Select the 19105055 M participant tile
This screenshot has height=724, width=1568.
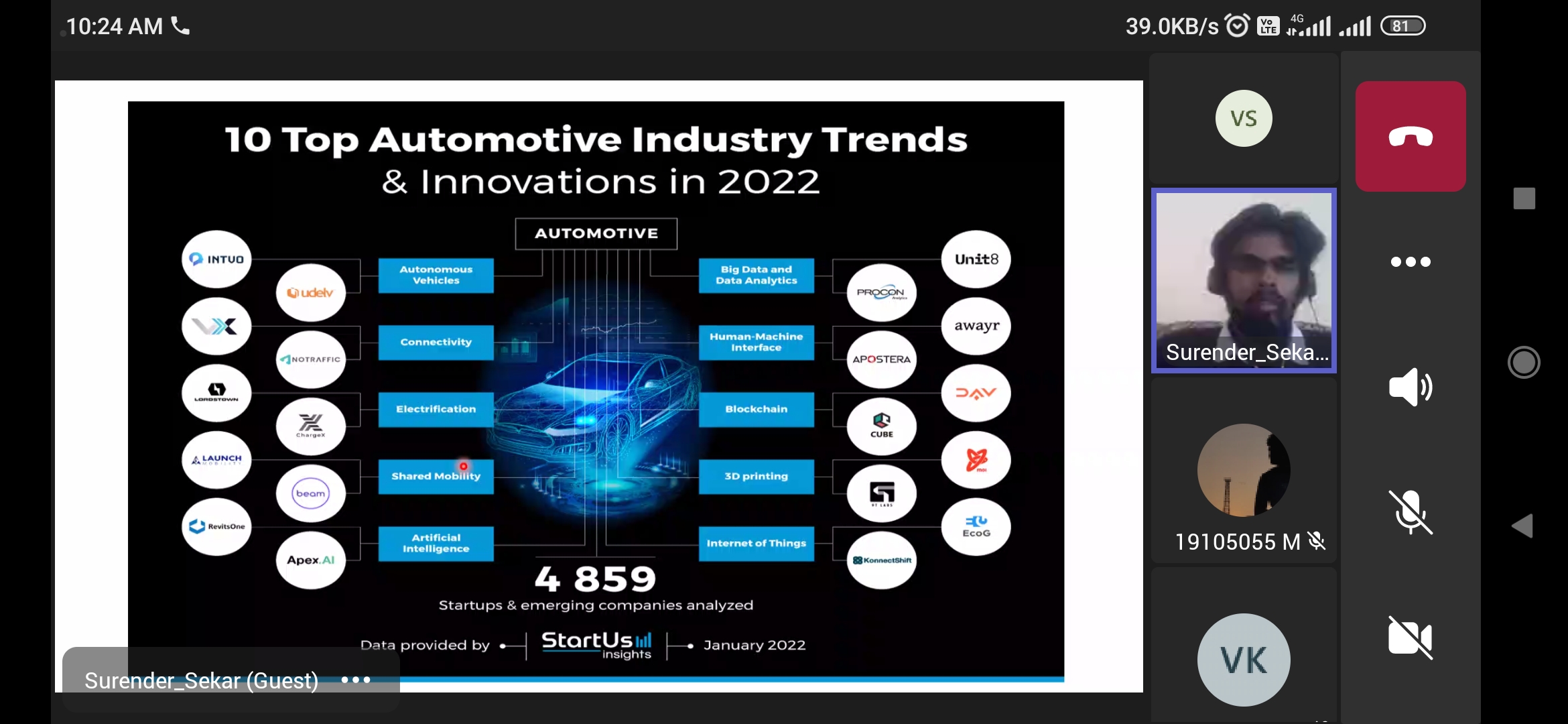[1244, 471]
